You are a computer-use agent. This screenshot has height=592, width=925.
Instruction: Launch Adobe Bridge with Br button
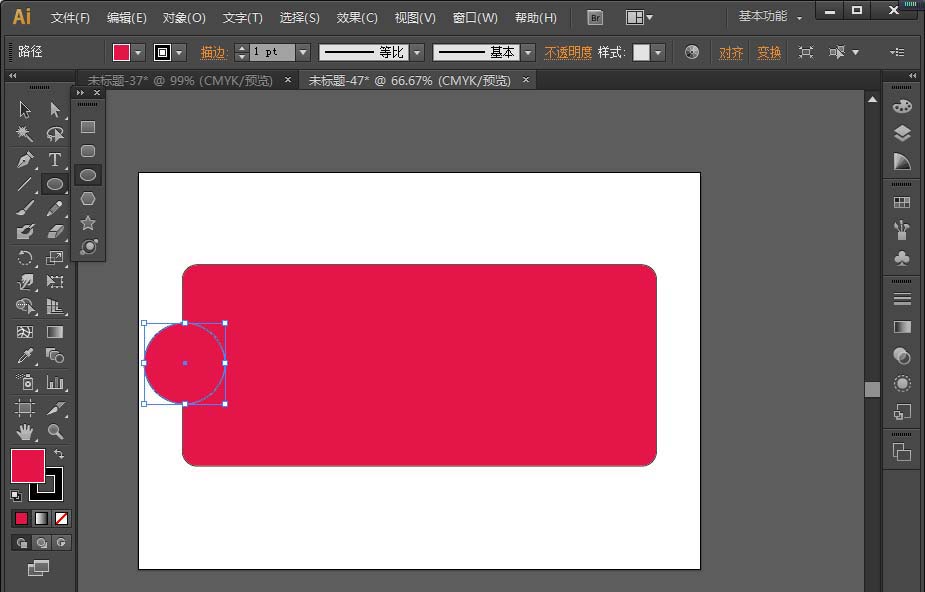(x=595, y=17)
